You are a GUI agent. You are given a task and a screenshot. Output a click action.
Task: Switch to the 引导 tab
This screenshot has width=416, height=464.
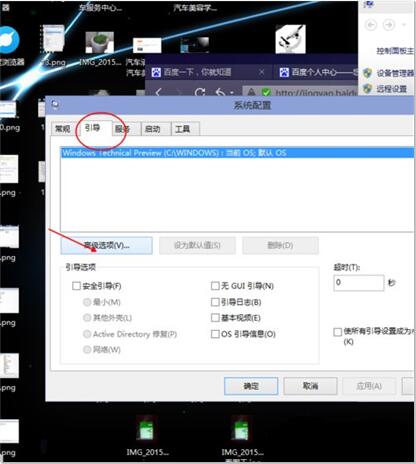pyautogui.click(x=92, y=128)
